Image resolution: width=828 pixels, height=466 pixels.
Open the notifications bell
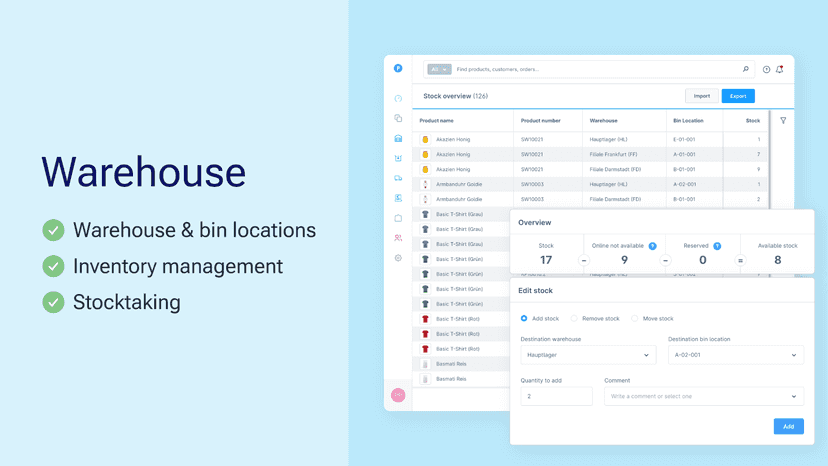(779, 69)
